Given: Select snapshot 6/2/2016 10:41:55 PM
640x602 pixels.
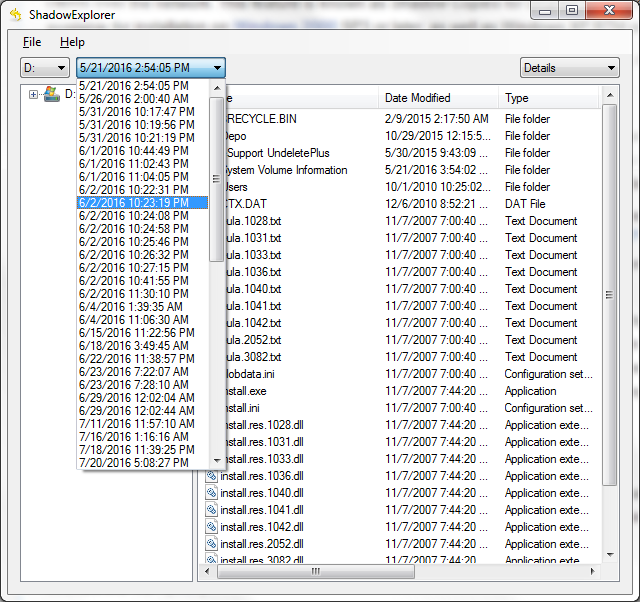Looking at the screenshot, I should [x=142, y=281].
